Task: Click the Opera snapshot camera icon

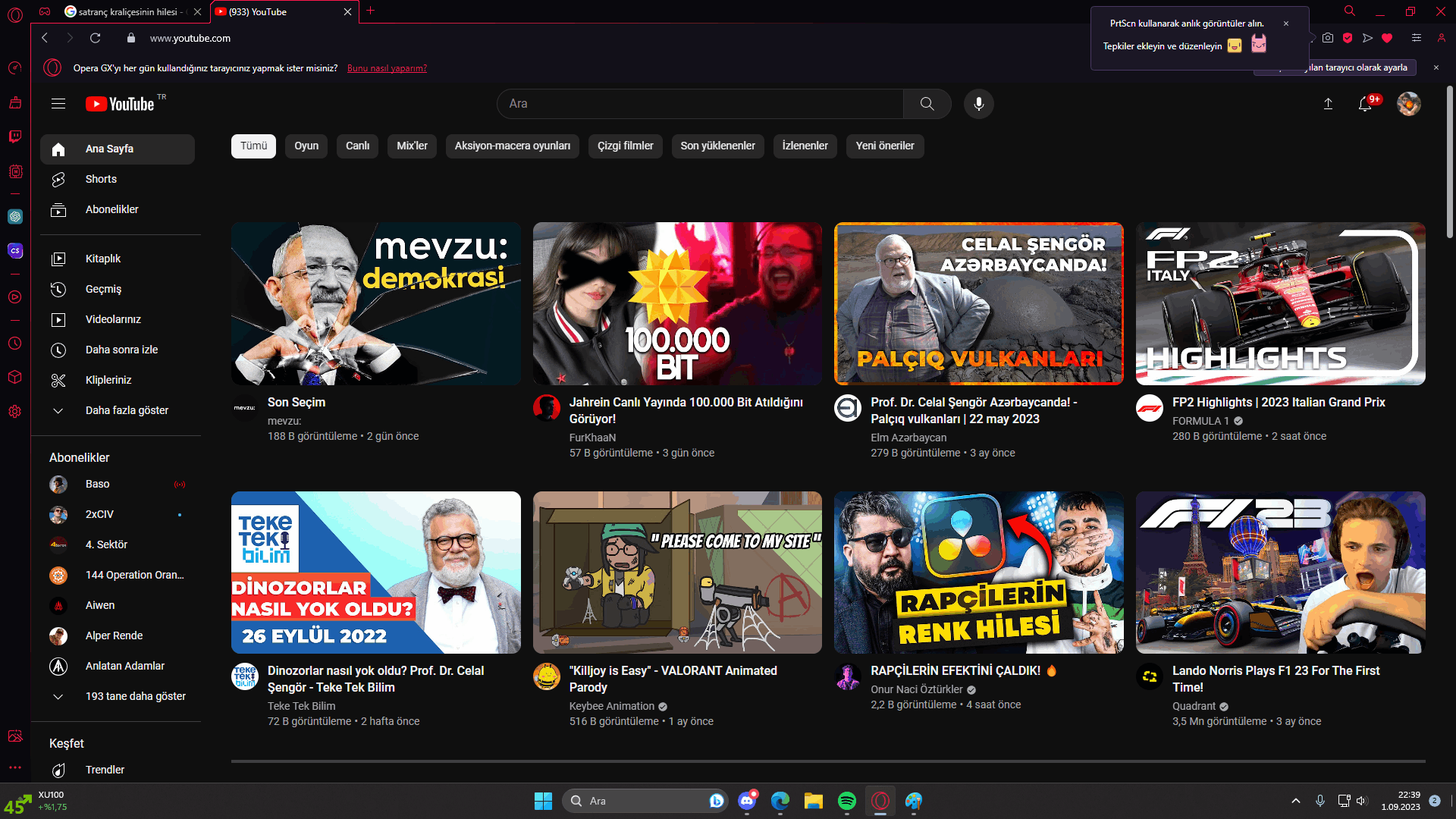Action: tap(1328, 38)
